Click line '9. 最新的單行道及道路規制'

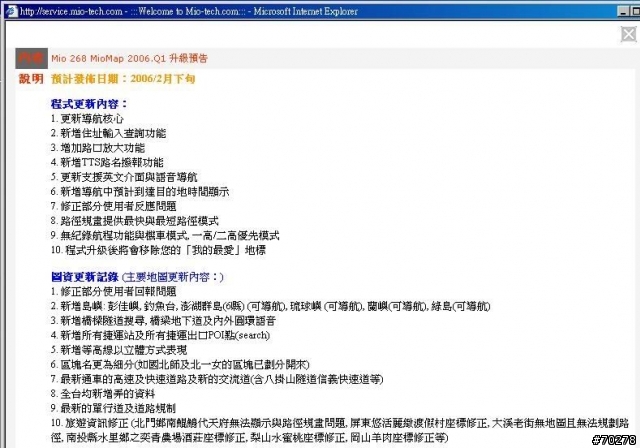coord(113,408)
